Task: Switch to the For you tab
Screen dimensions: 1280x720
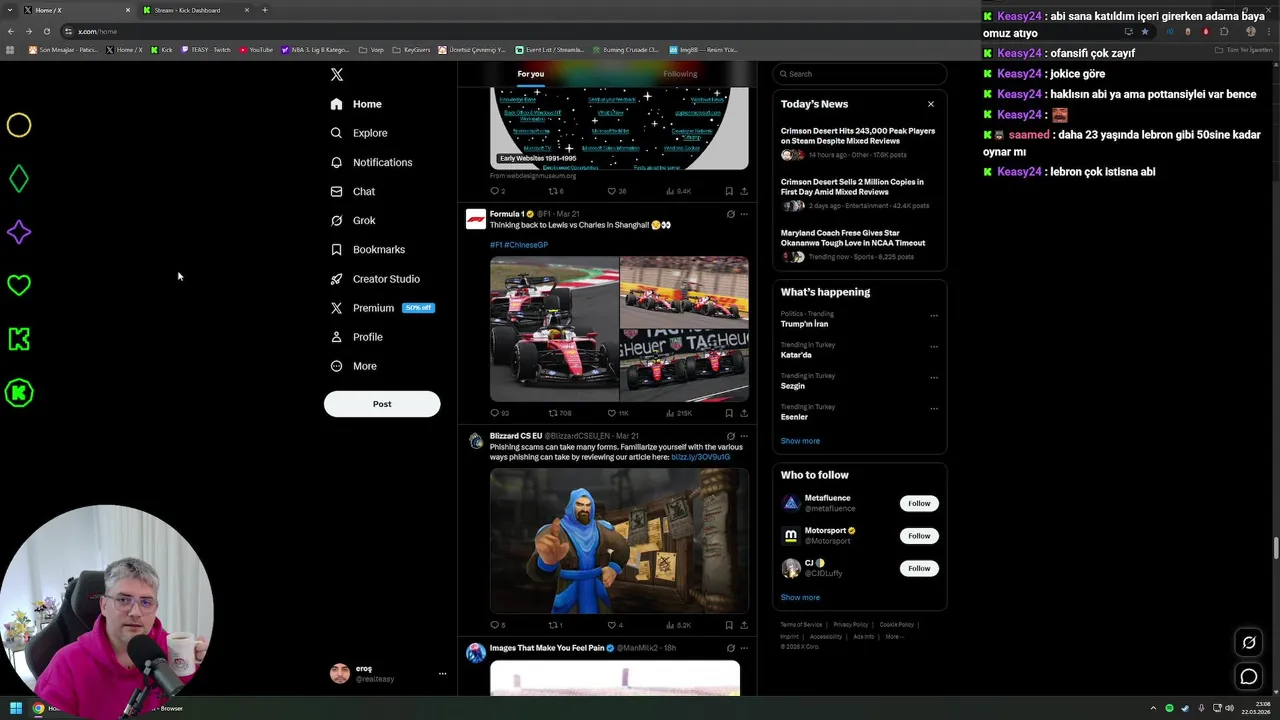Action: tap(531, 74)
